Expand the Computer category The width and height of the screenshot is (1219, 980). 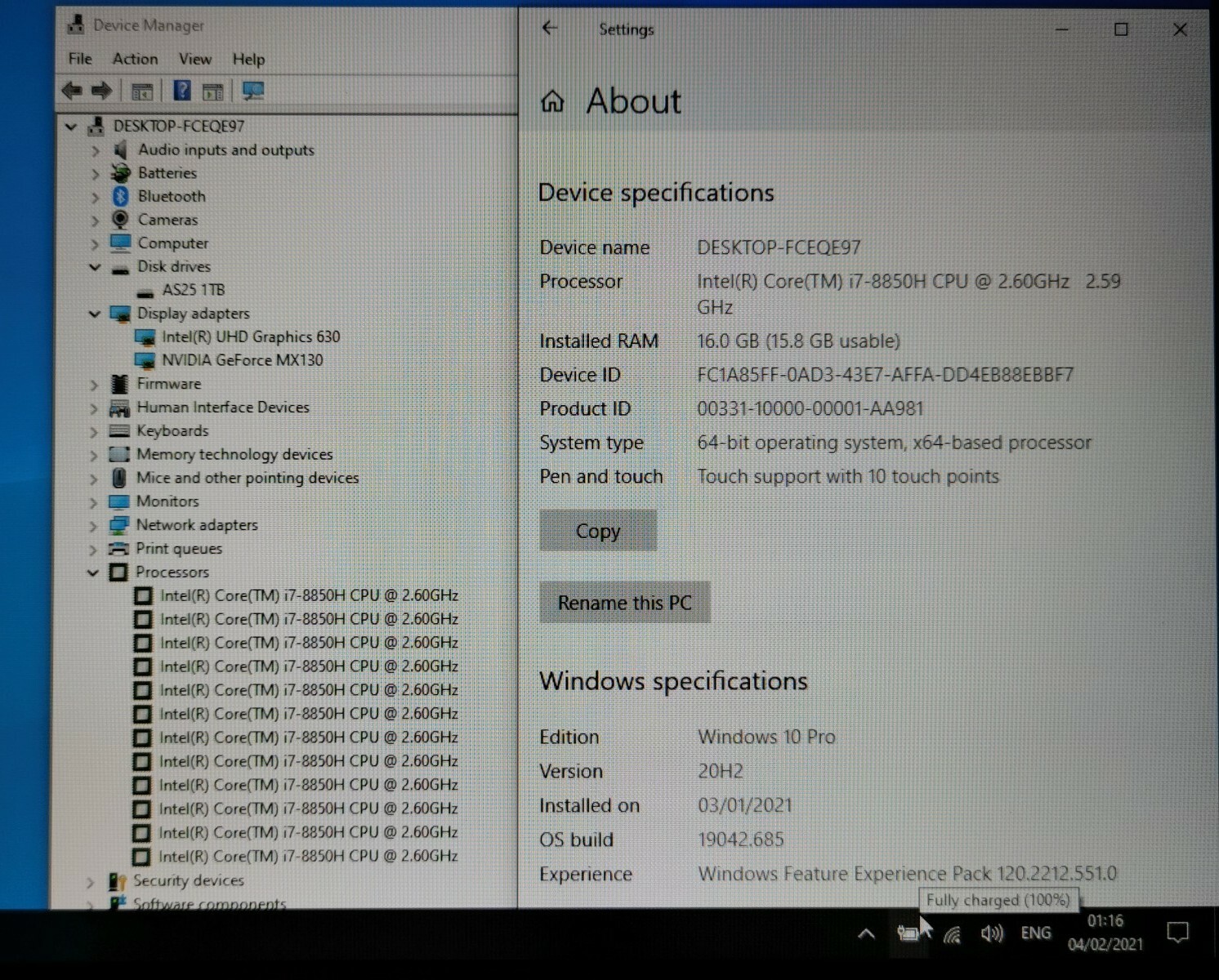coord(95,243)
